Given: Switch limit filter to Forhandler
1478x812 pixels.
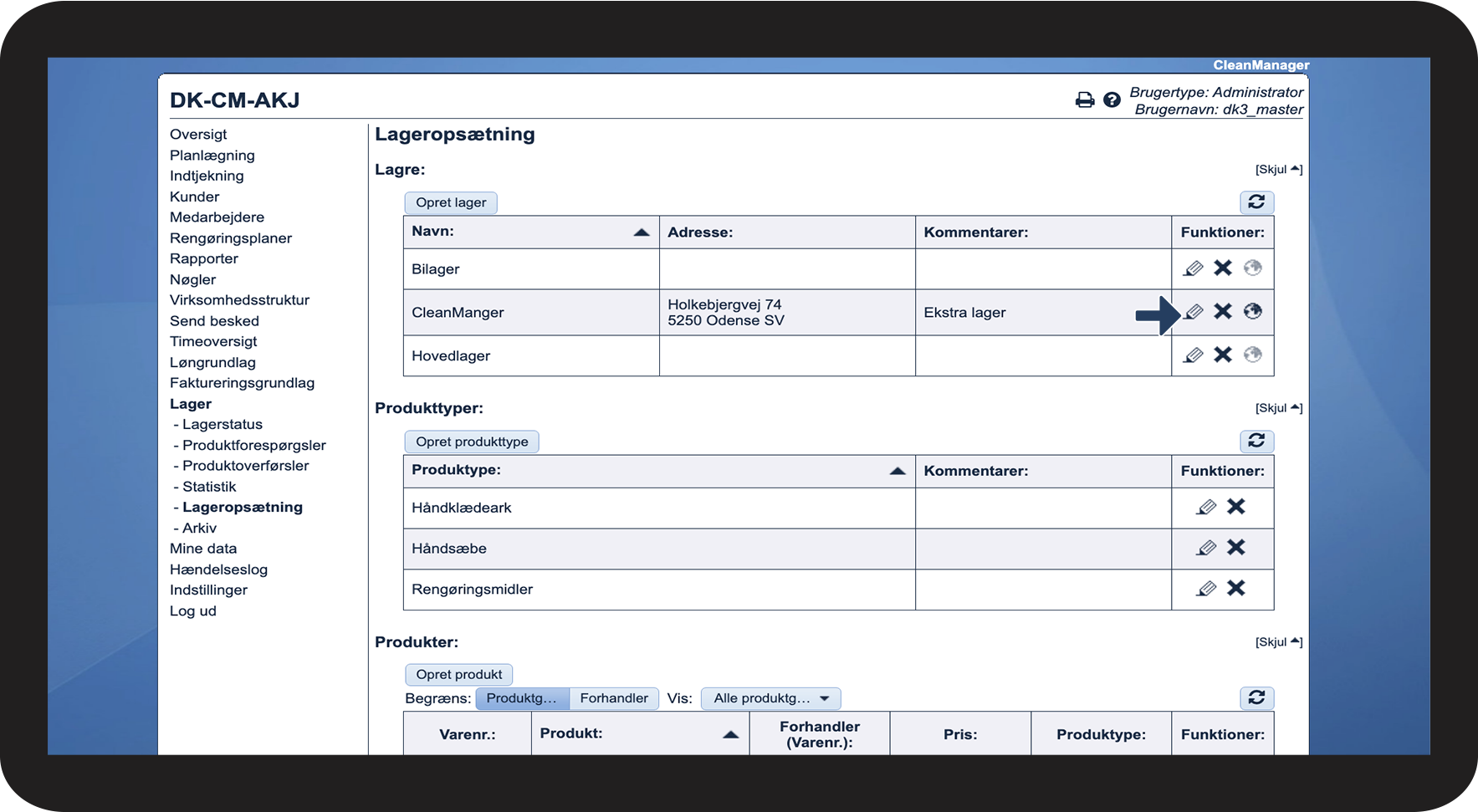Looking at the screenshot, I should 614,698.
